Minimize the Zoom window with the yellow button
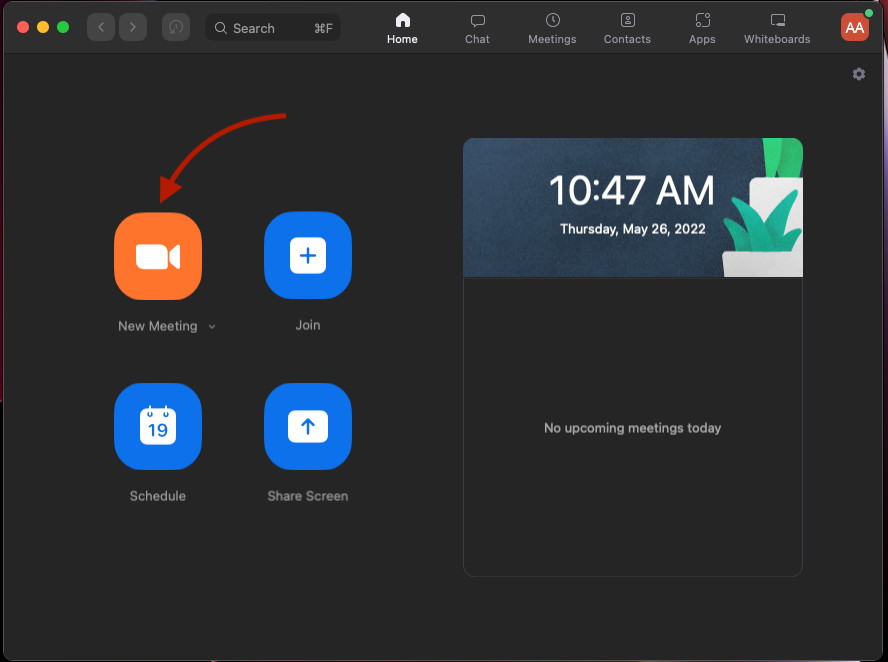Screen dimensions: 888x662 coord(43,27)
